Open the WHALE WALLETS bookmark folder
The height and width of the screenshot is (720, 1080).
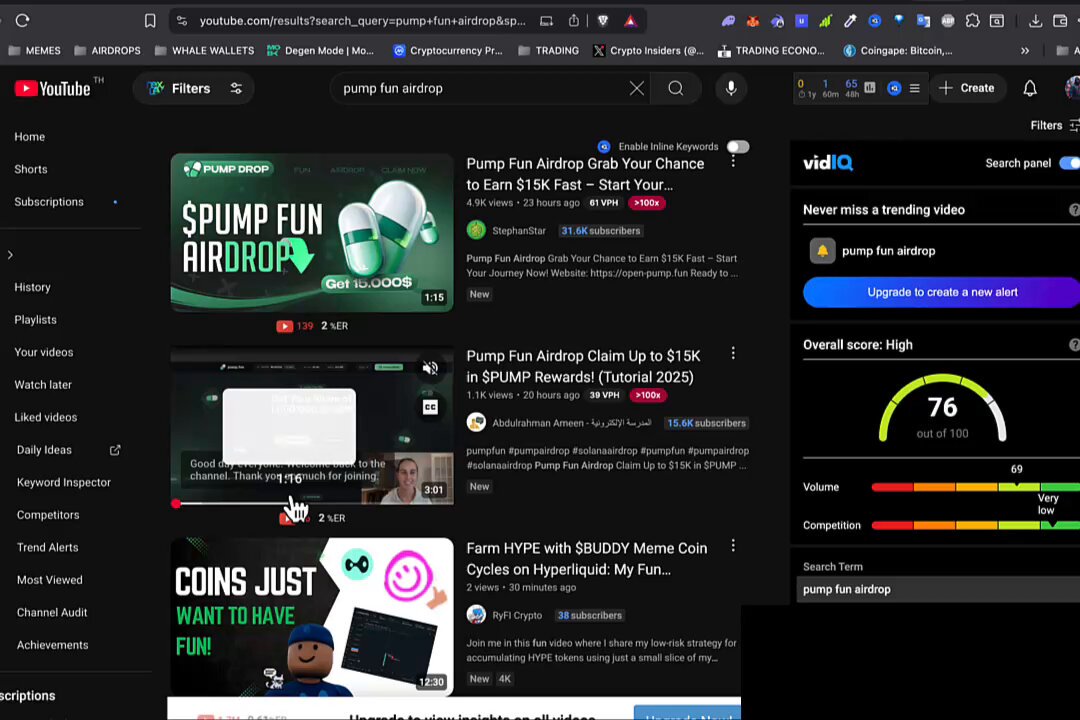[205, 50]
